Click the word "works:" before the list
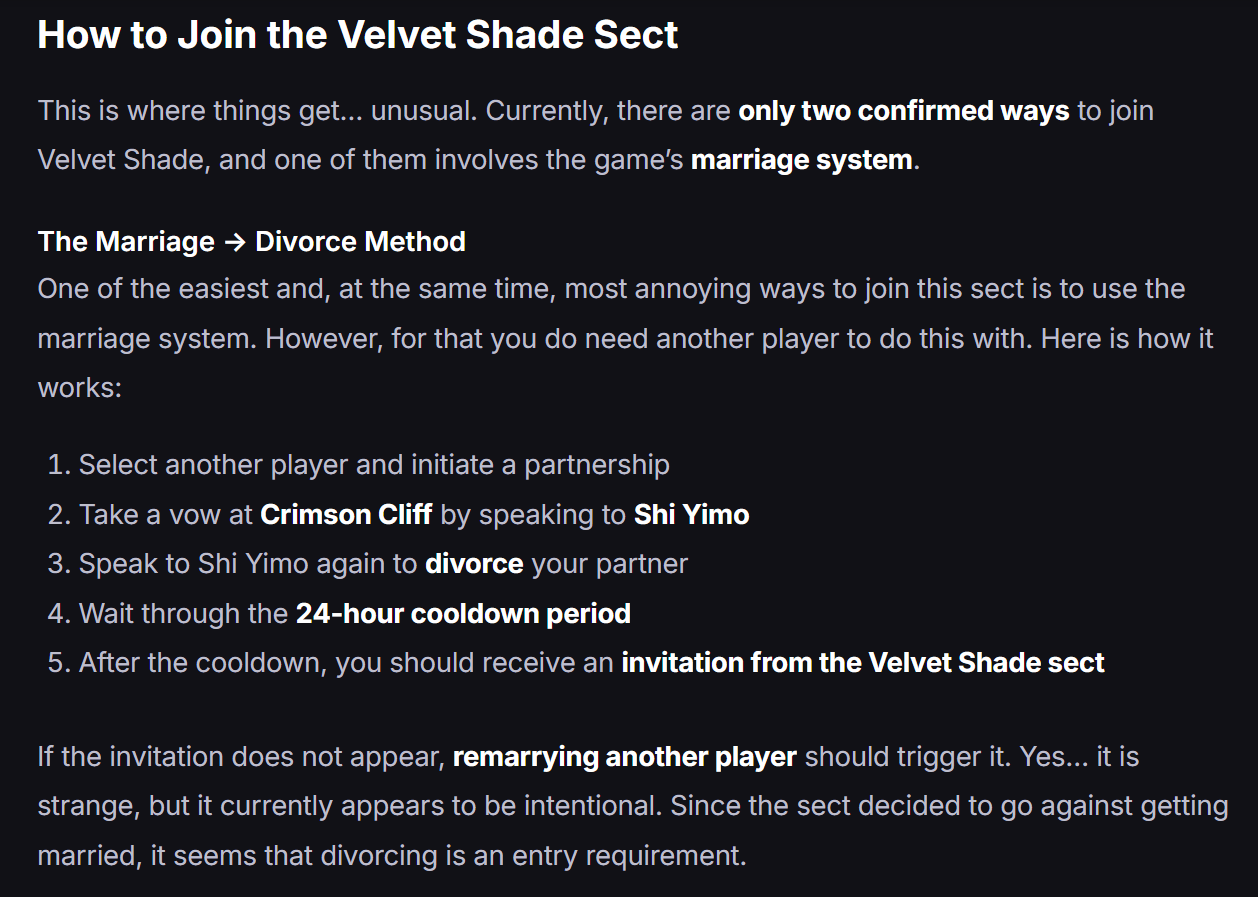Image resolution: width=1258 pixels, height=897 pixels. (x=79, y=387)
